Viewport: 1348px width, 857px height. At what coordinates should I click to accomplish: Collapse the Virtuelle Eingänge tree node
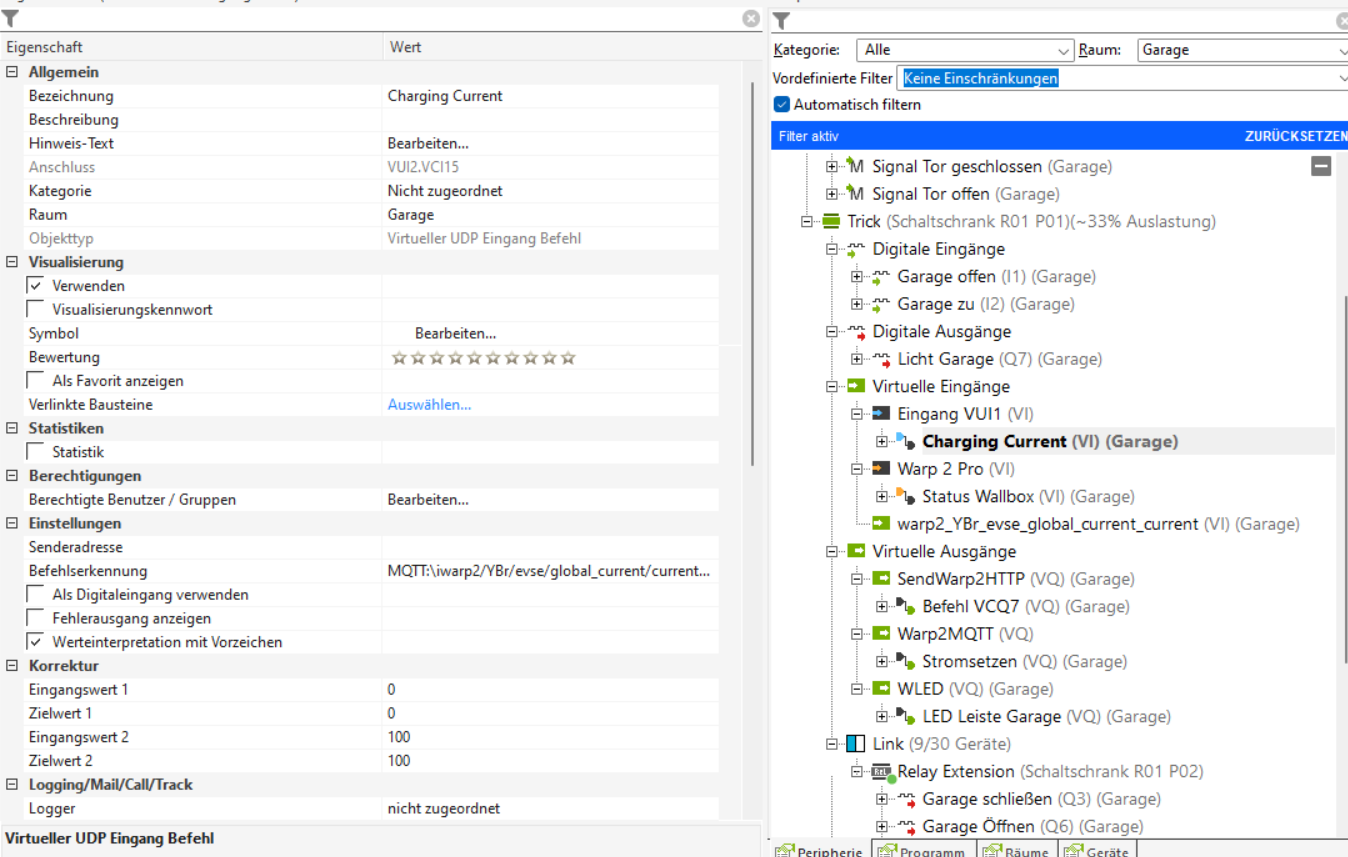coord(831,387)
